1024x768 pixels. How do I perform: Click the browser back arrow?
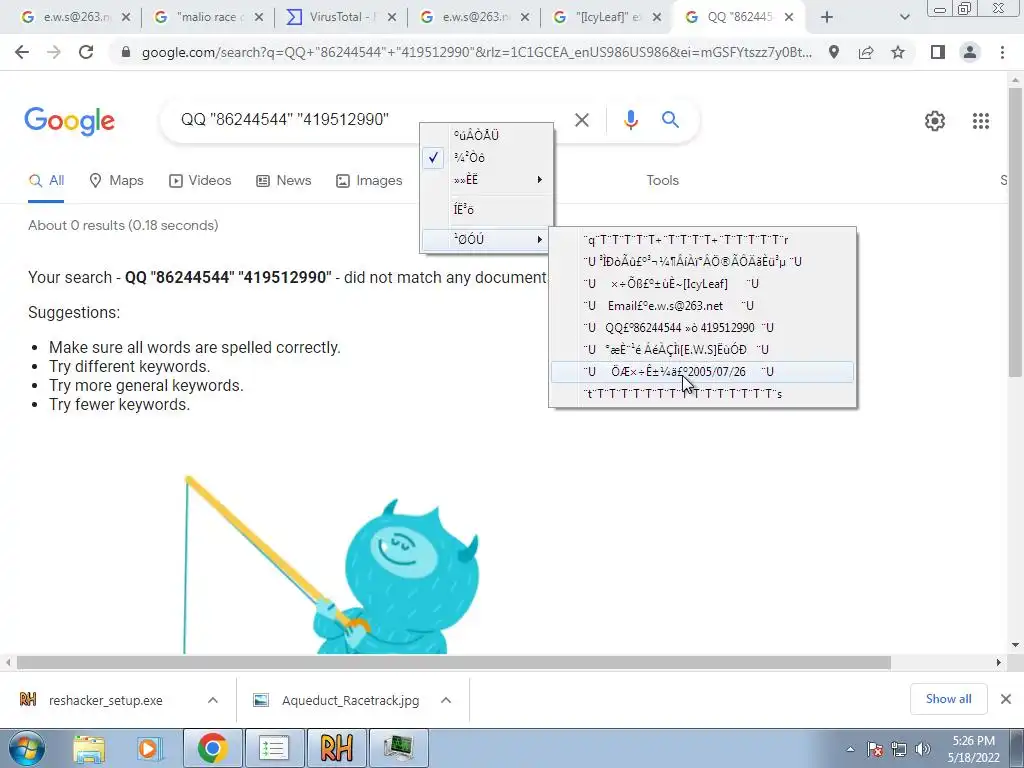(22, 52)
